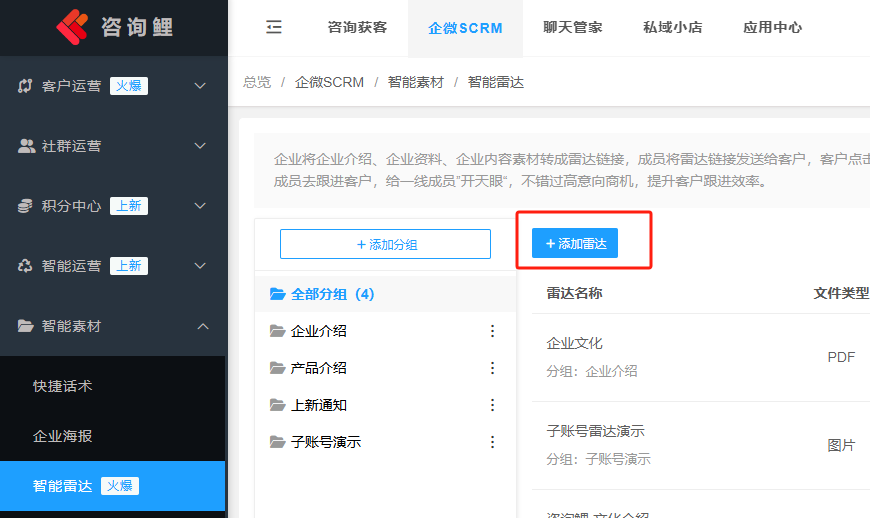Click 上新 badge beside 智能运营
Screen dimensions: 870x518
point(129,266)
